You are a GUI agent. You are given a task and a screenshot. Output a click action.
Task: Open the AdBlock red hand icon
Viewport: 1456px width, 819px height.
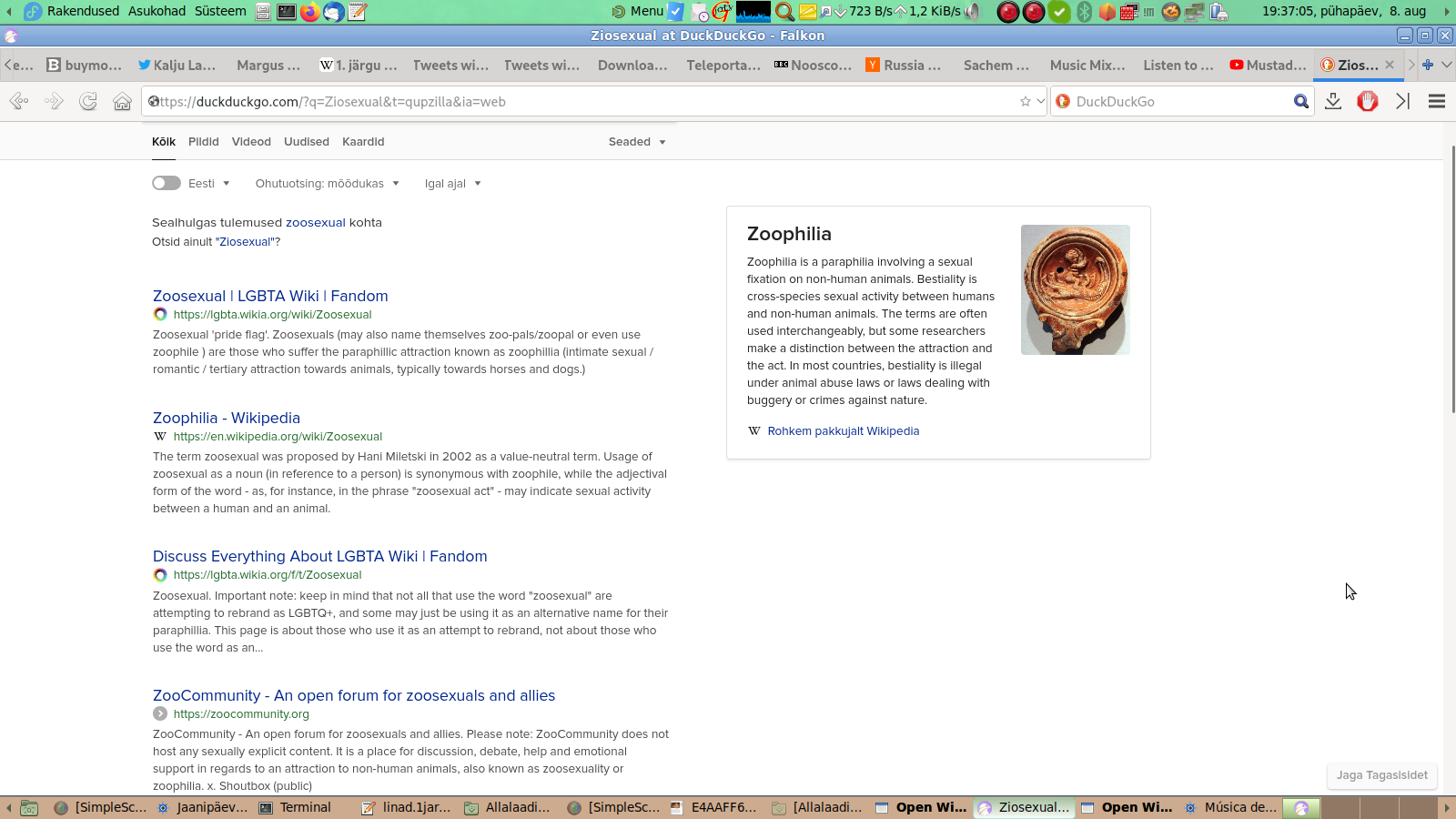(x=1368, y=101)
